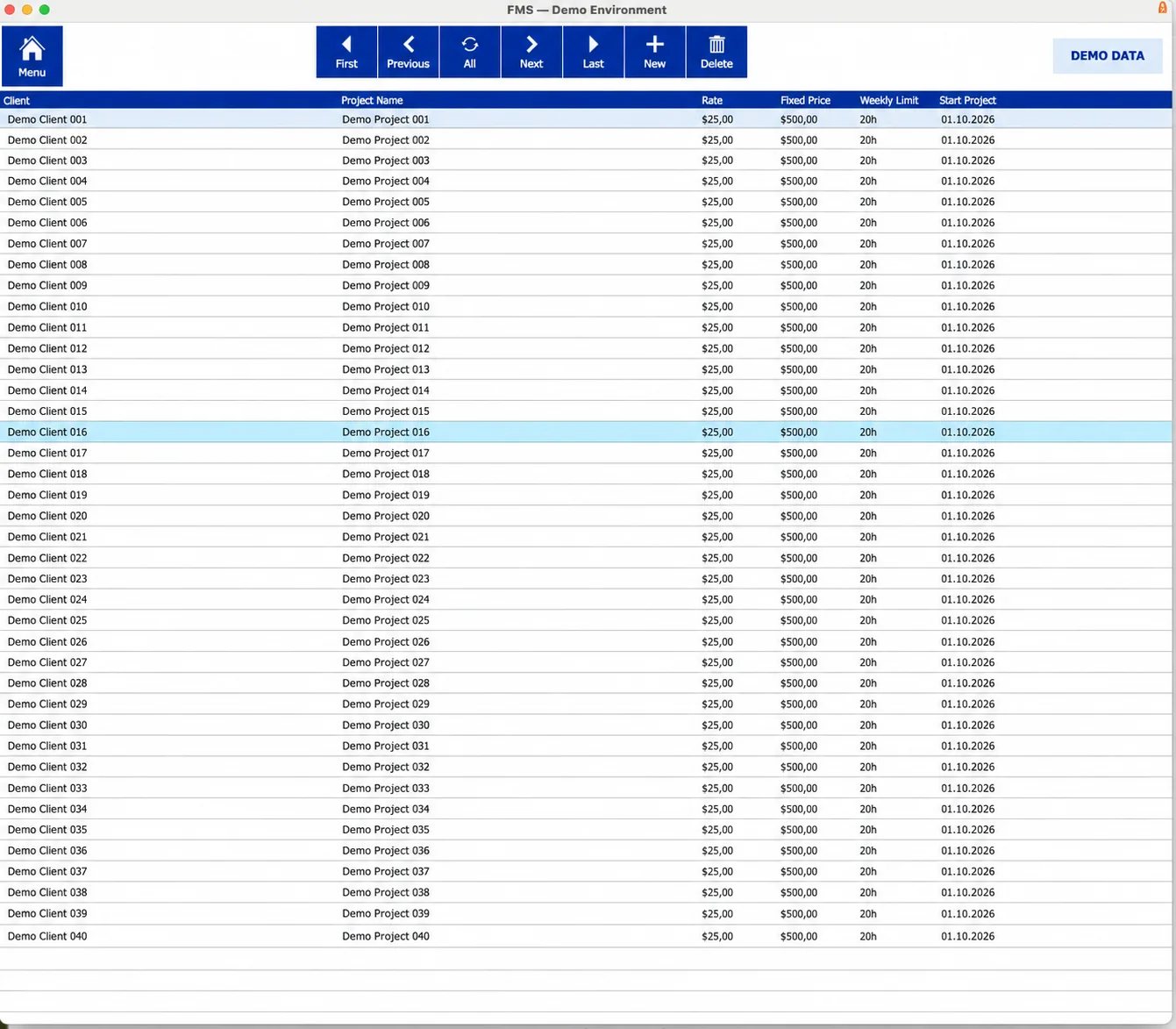Click Demo Client 005
This screenshot has height=1029, width=1176.
click(x=47, y=202)
